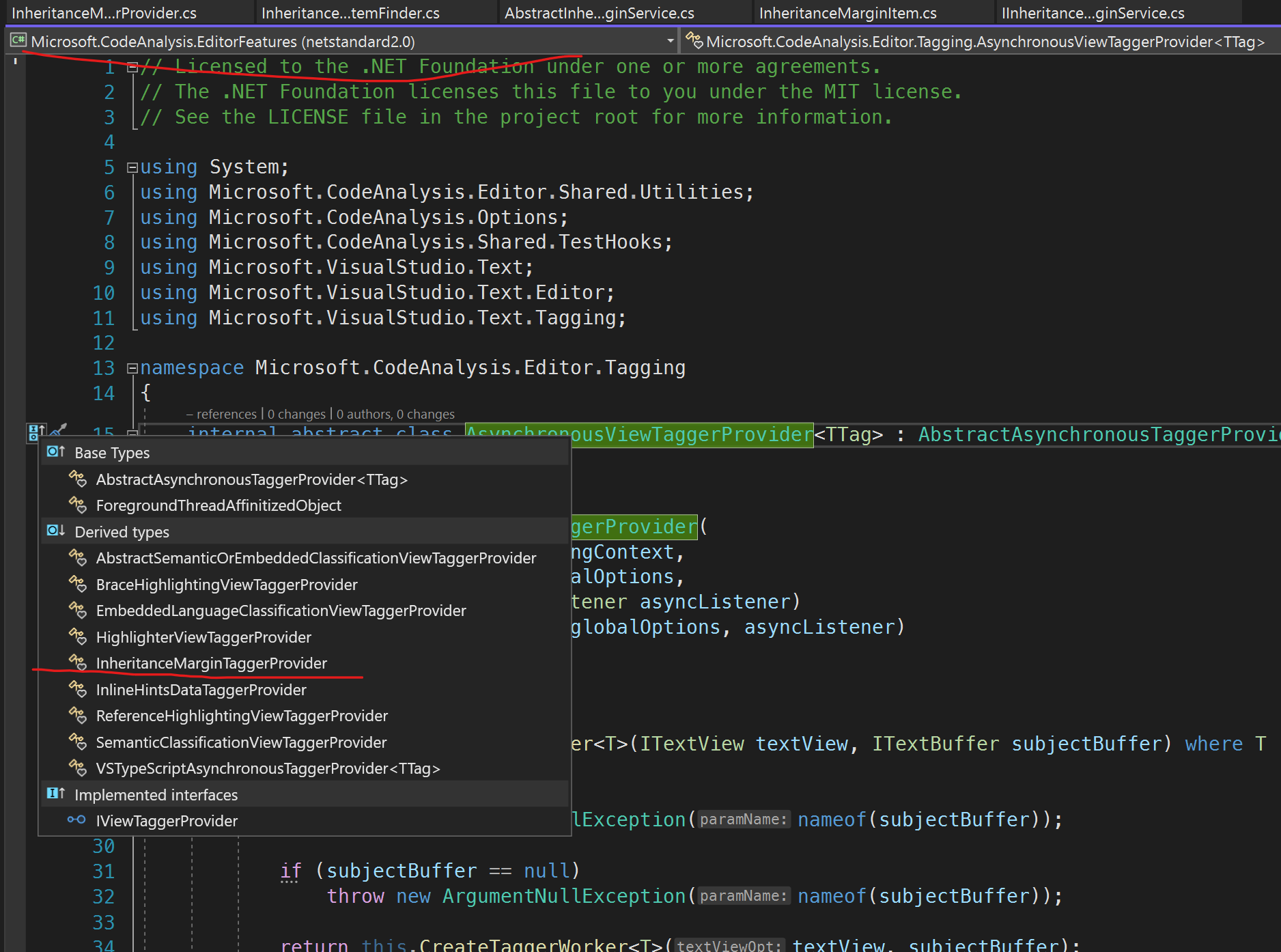1281x952 pixels.
Task: Click the Implemented interfaces header icon
Action: click(x=55, y=794)
